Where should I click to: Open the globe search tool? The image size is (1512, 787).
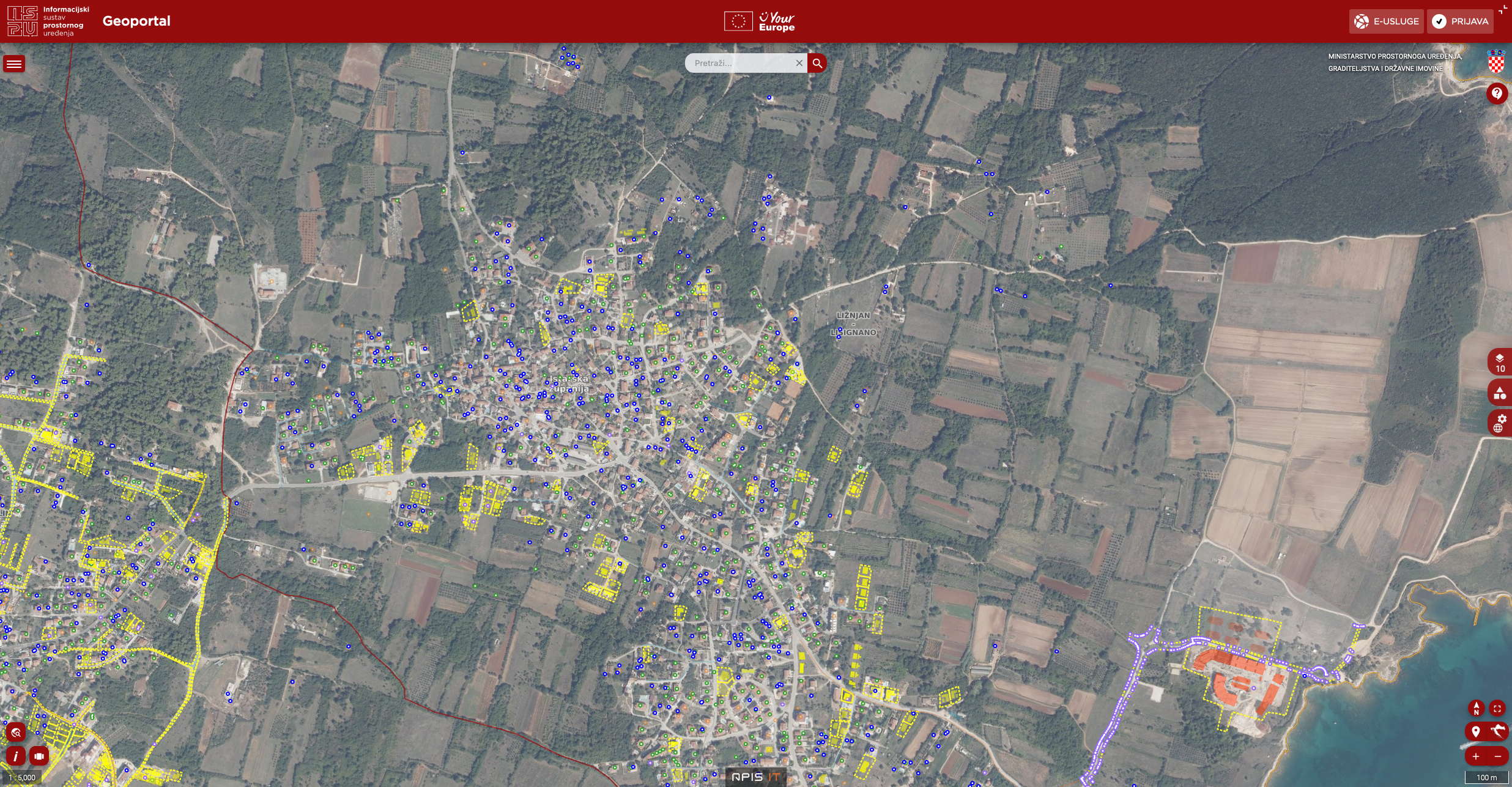16,733
